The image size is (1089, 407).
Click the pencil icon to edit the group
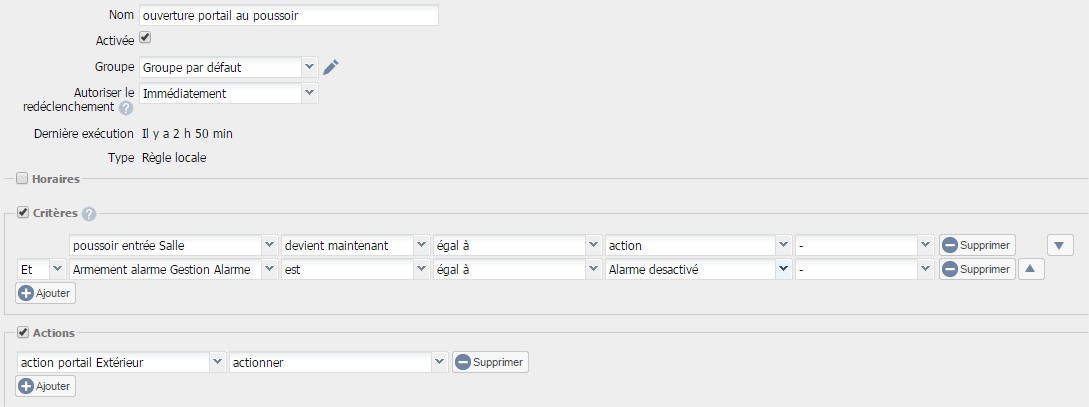(x=331, y=67)
